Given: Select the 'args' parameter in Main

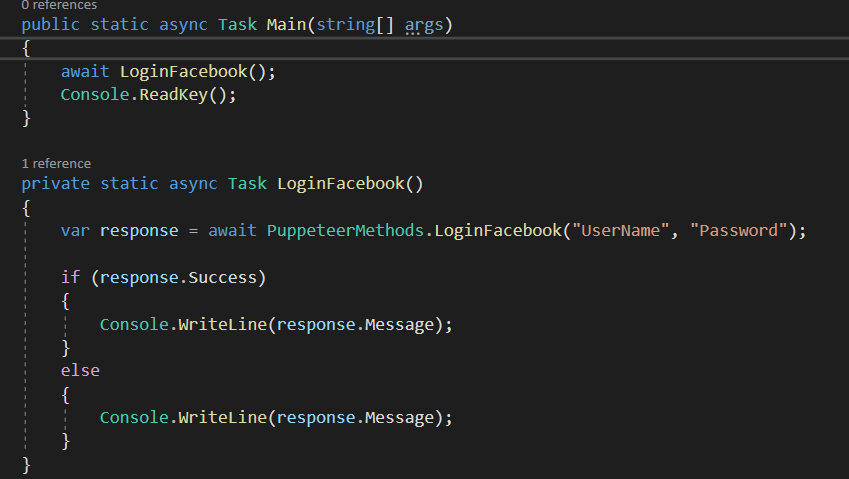Looking at the screenshot, I should click(x=423, y=25).
